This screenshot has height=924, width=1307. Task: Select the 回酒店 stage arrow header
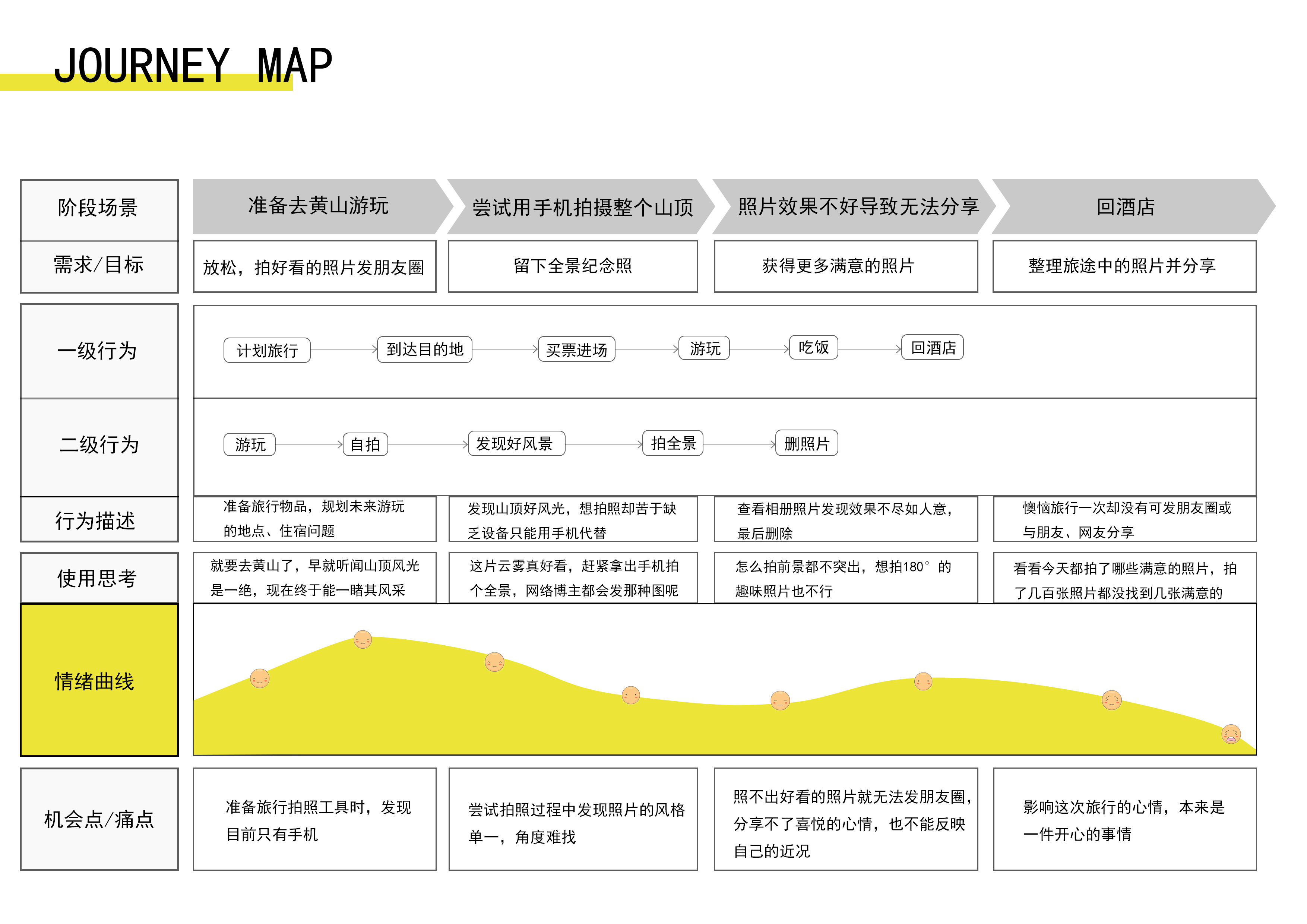(1126, 207)
